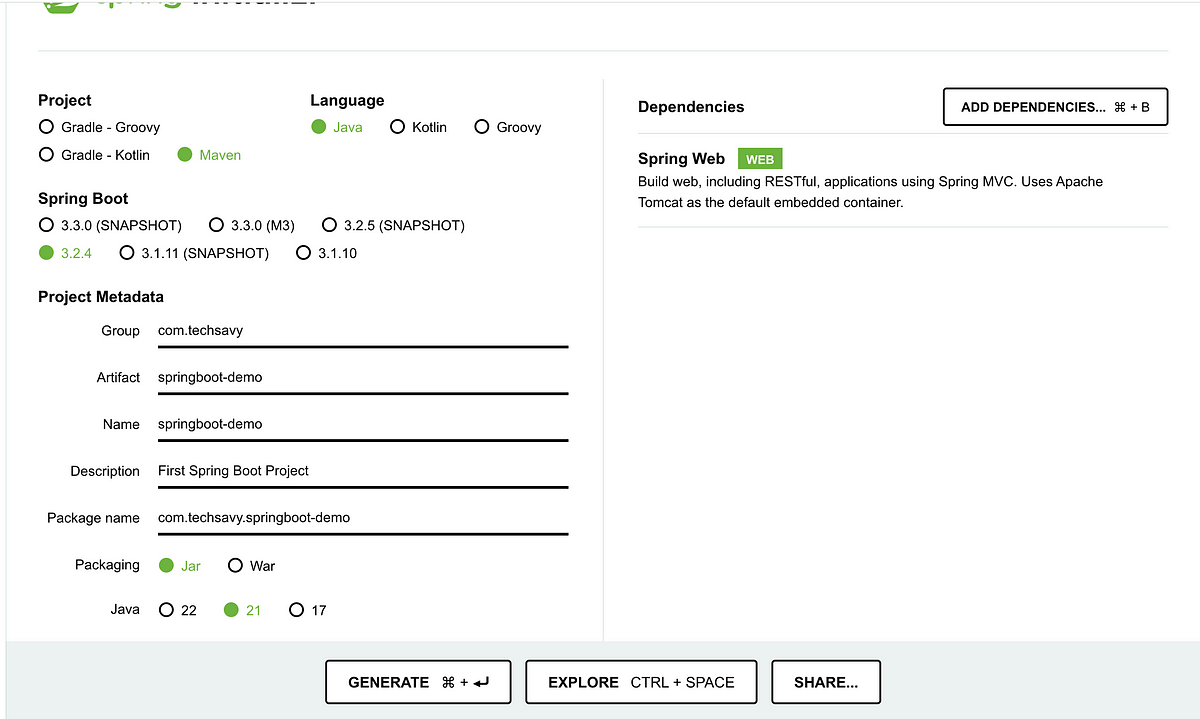The image size is (1200, 719).
Task: Click the Spring Web dependency title
Action: tap(681, 159)
